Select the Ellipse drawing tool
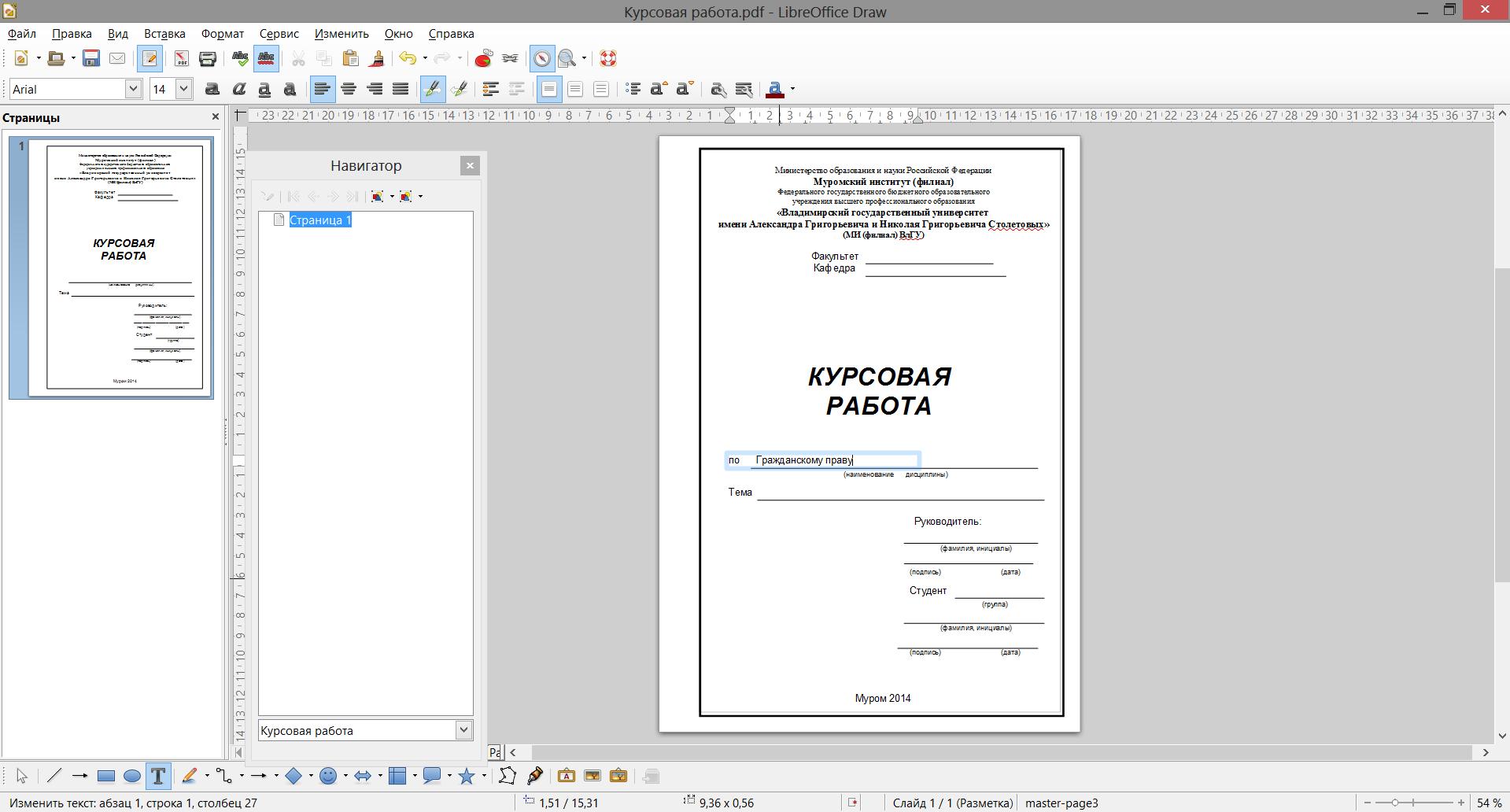Screen dimensions: 1510x812 [132, 777]
